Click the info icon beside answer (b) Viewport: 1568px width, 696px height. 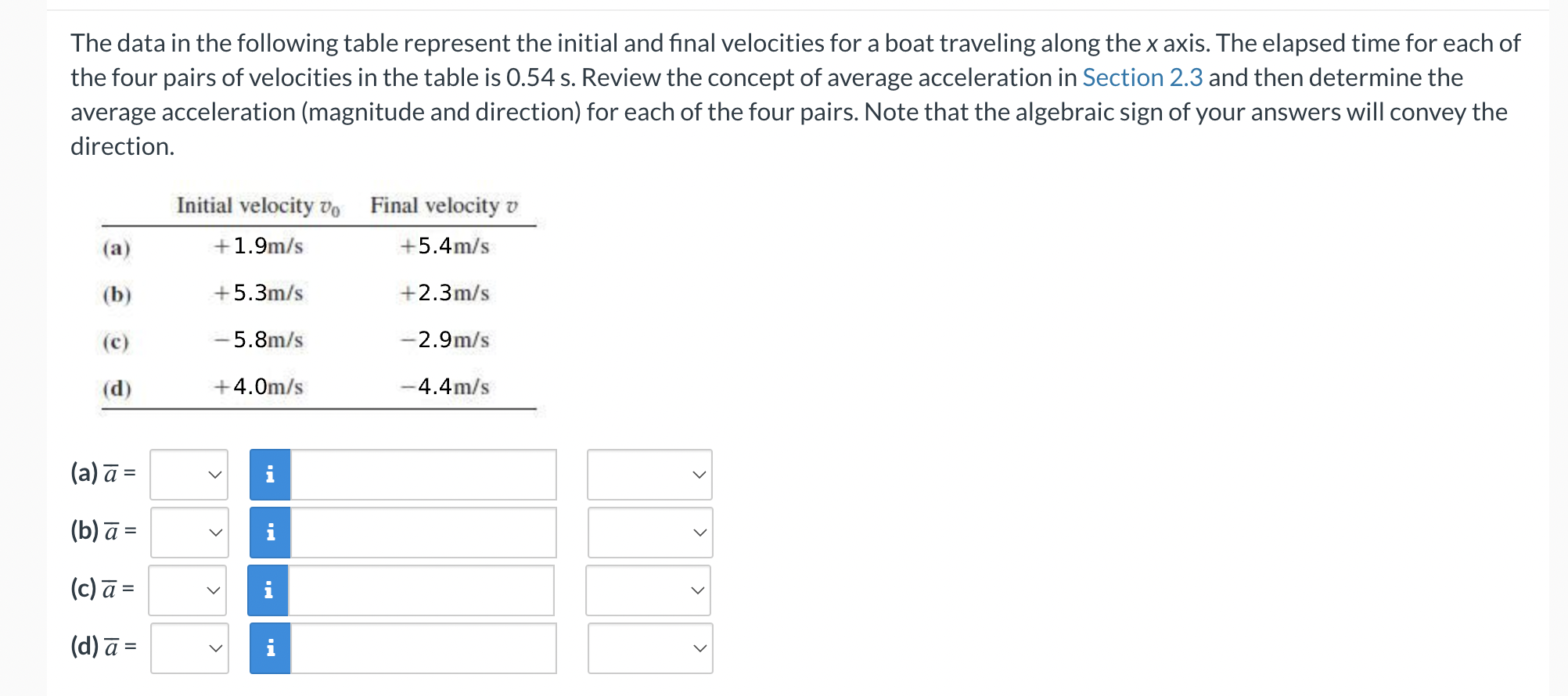coord(269,532)
